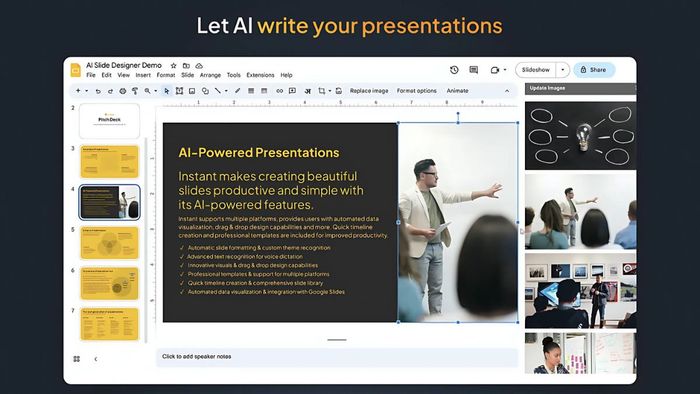Open alt text icon in toolbar
The width and height of the screenshot is (700, 394).
point(308,91)
